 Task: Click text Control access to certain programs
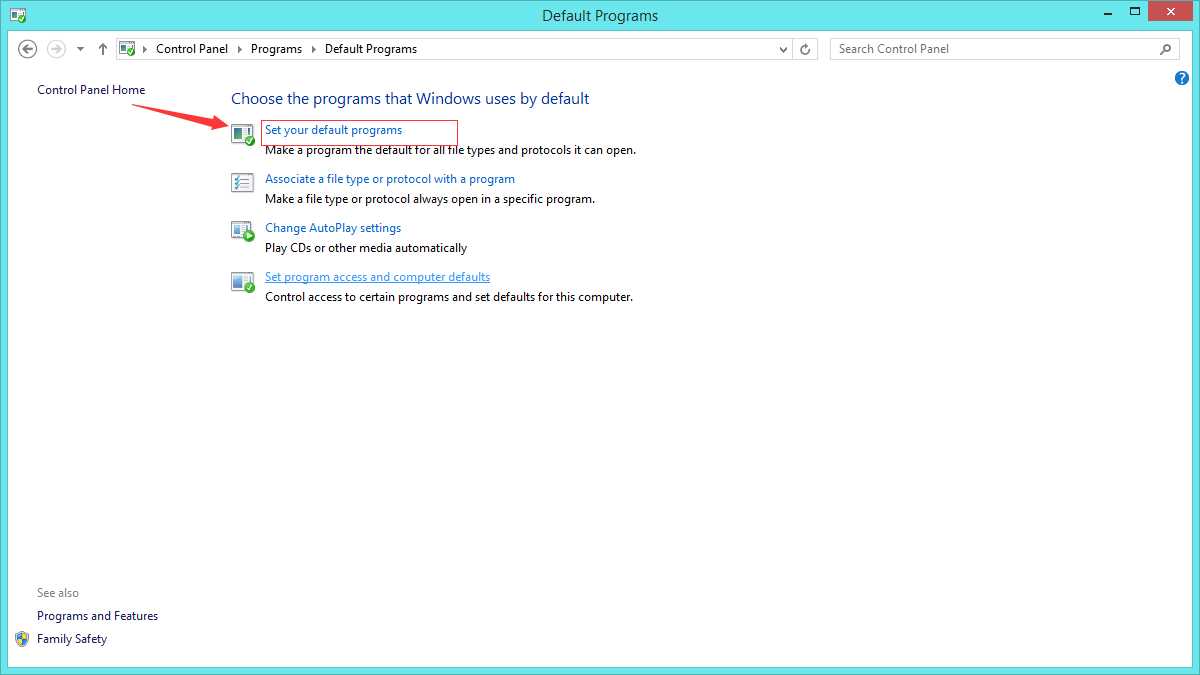click(449, 297)
